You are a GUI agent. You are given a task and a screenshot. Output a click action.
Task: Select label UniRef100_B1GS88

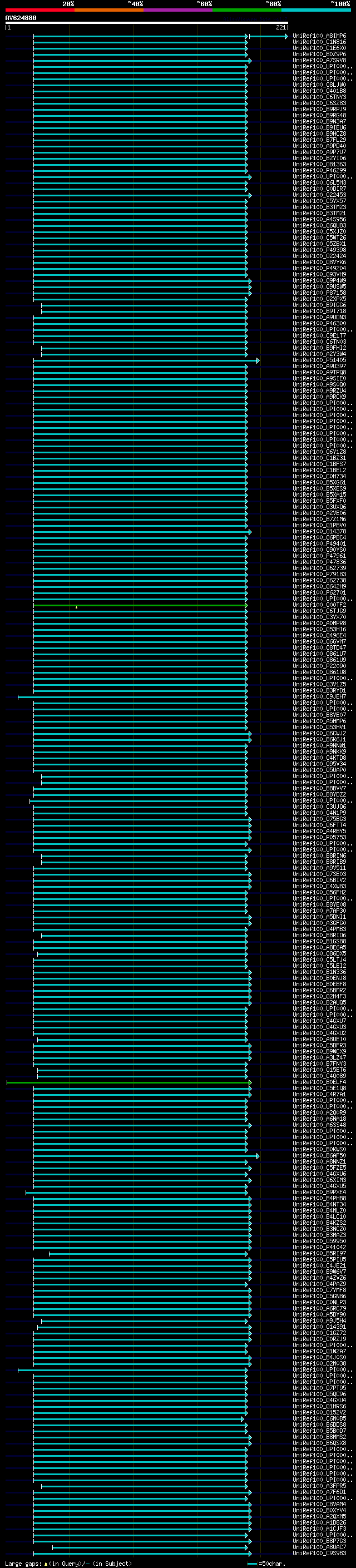319,941
